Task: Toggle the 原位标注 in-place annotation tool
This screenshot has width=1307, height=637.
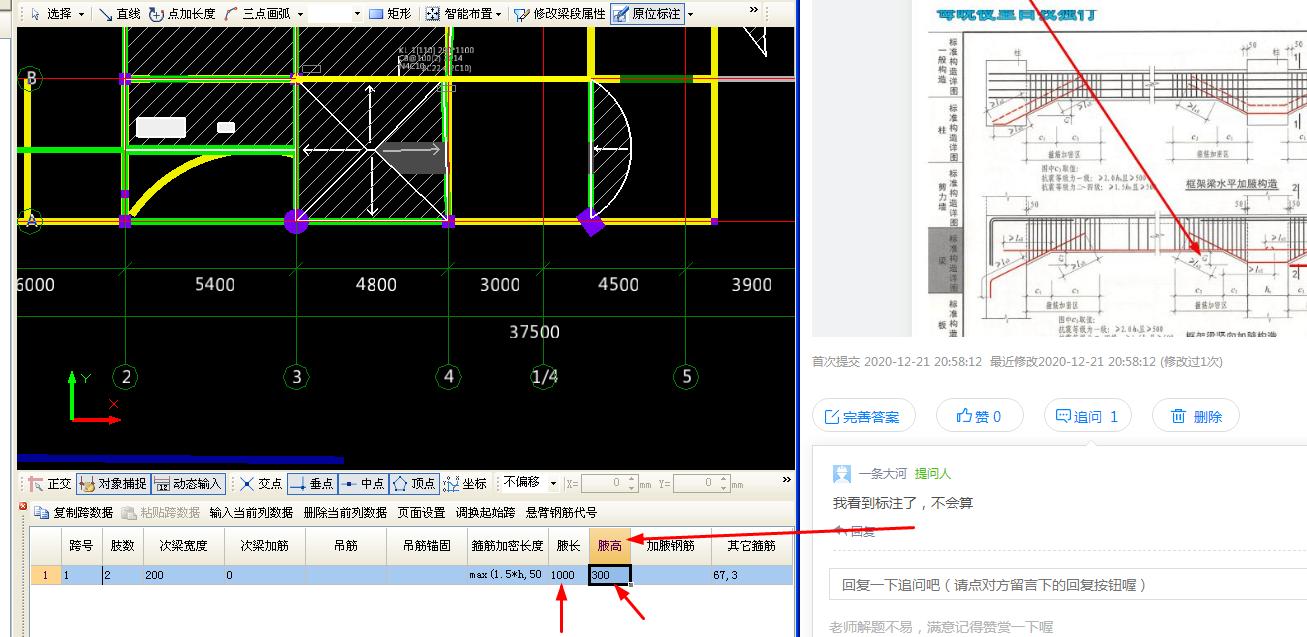Action: (646, 14)
